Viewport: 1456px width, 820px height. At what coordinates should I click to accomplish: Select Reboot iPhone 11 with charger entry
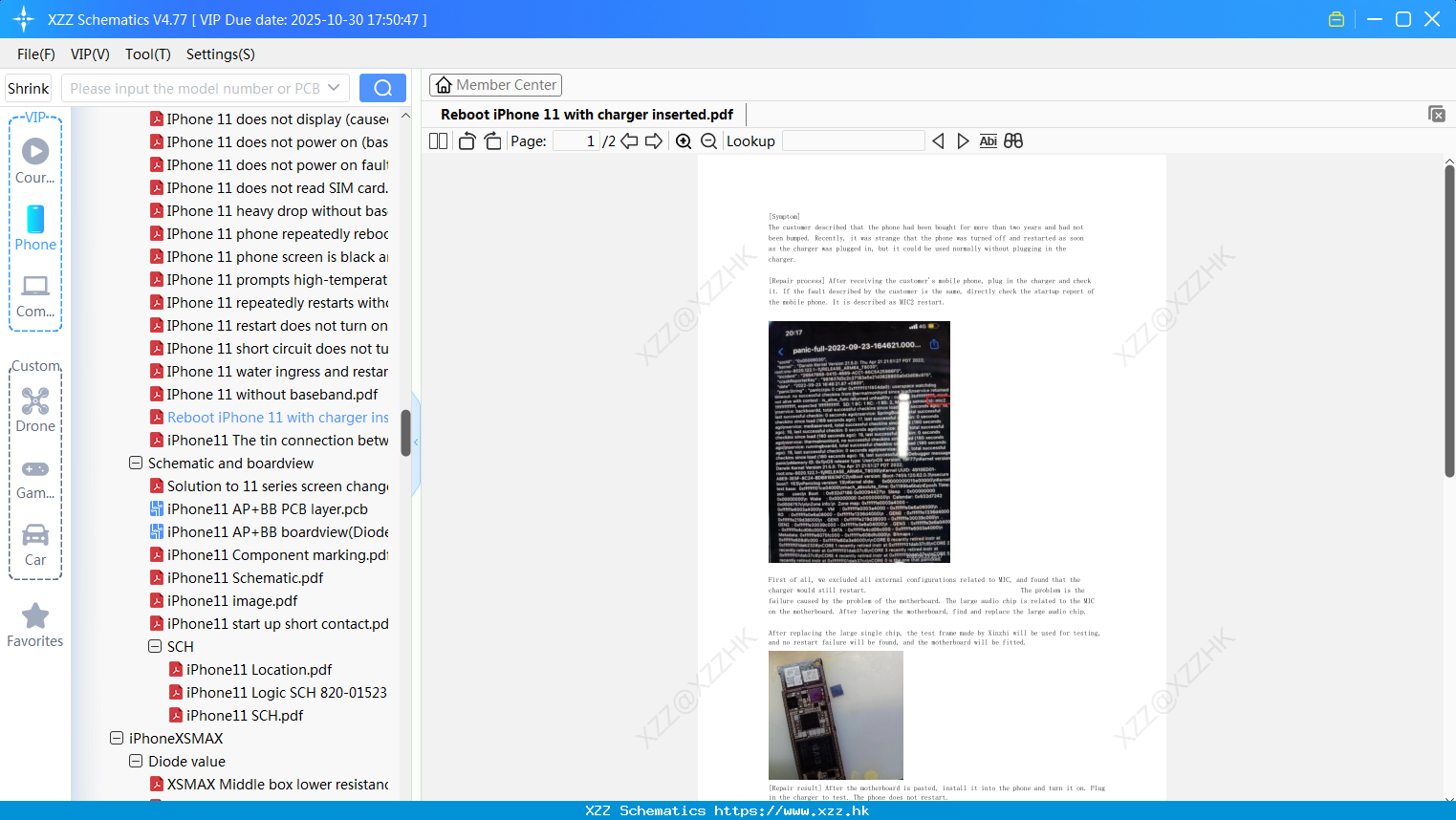[x=277, y=417]
